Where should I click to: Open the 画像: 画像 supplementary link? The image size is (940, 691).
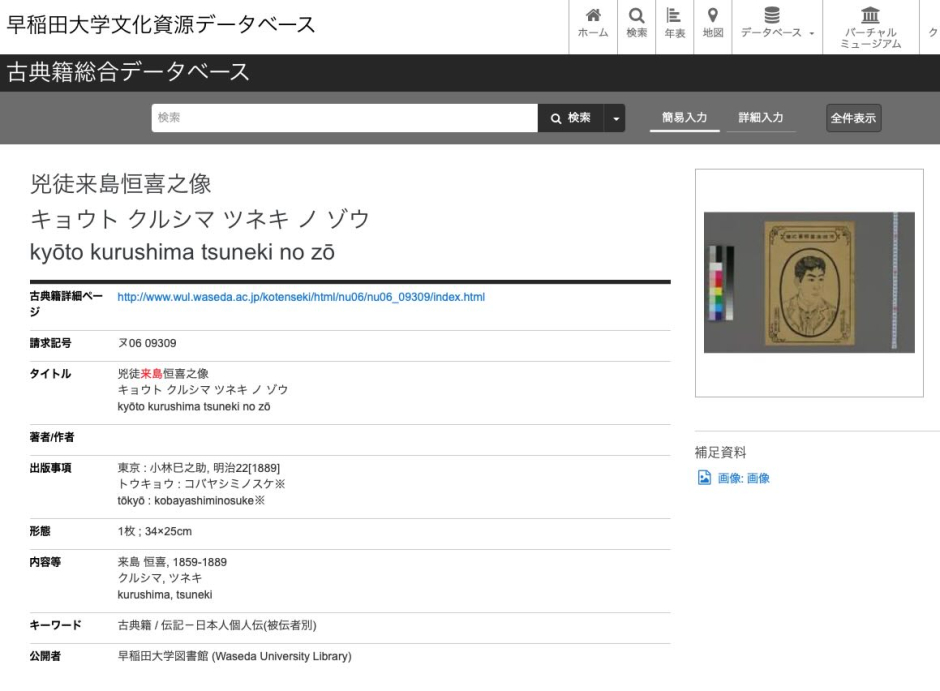click(x=743, y=478)
